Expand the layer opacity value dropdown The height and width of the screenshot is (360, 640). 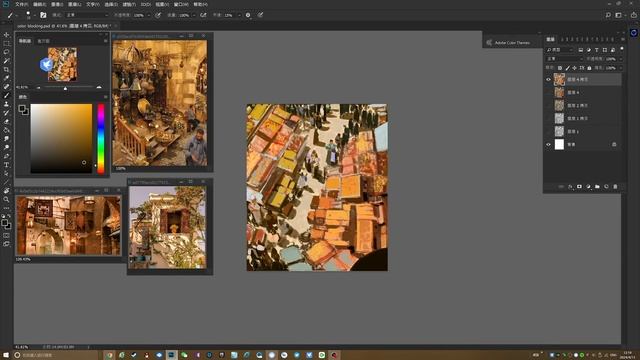point(620,59)
